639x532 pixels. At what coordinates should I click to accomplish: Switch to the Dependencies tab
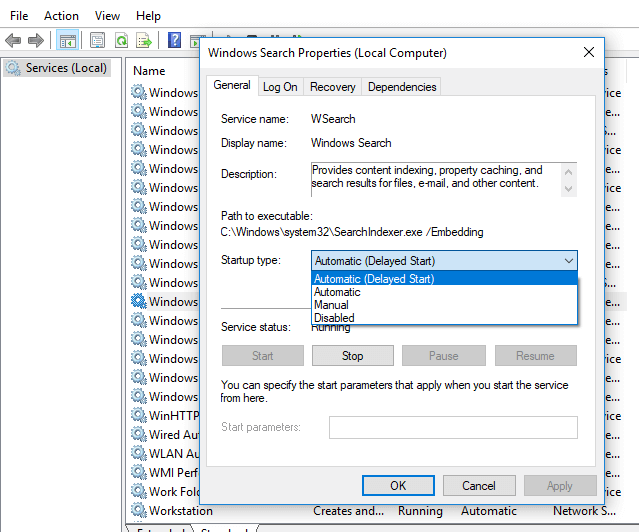click(x=402, y=87)
